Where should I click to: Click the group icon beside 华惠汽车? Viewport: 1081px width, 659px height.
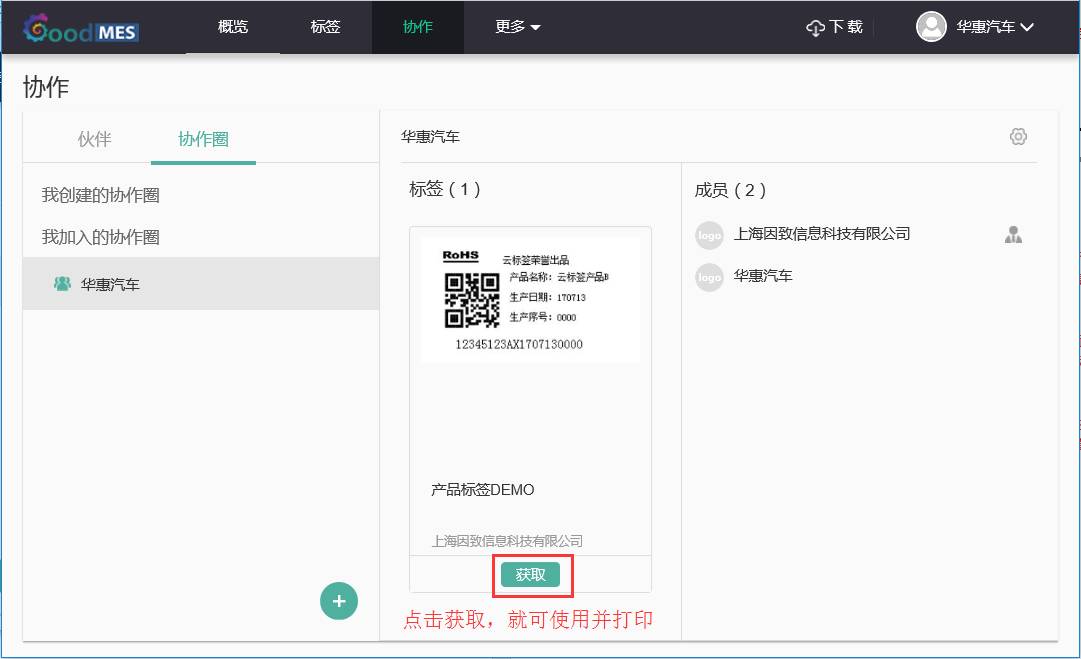tap(62, 283)
